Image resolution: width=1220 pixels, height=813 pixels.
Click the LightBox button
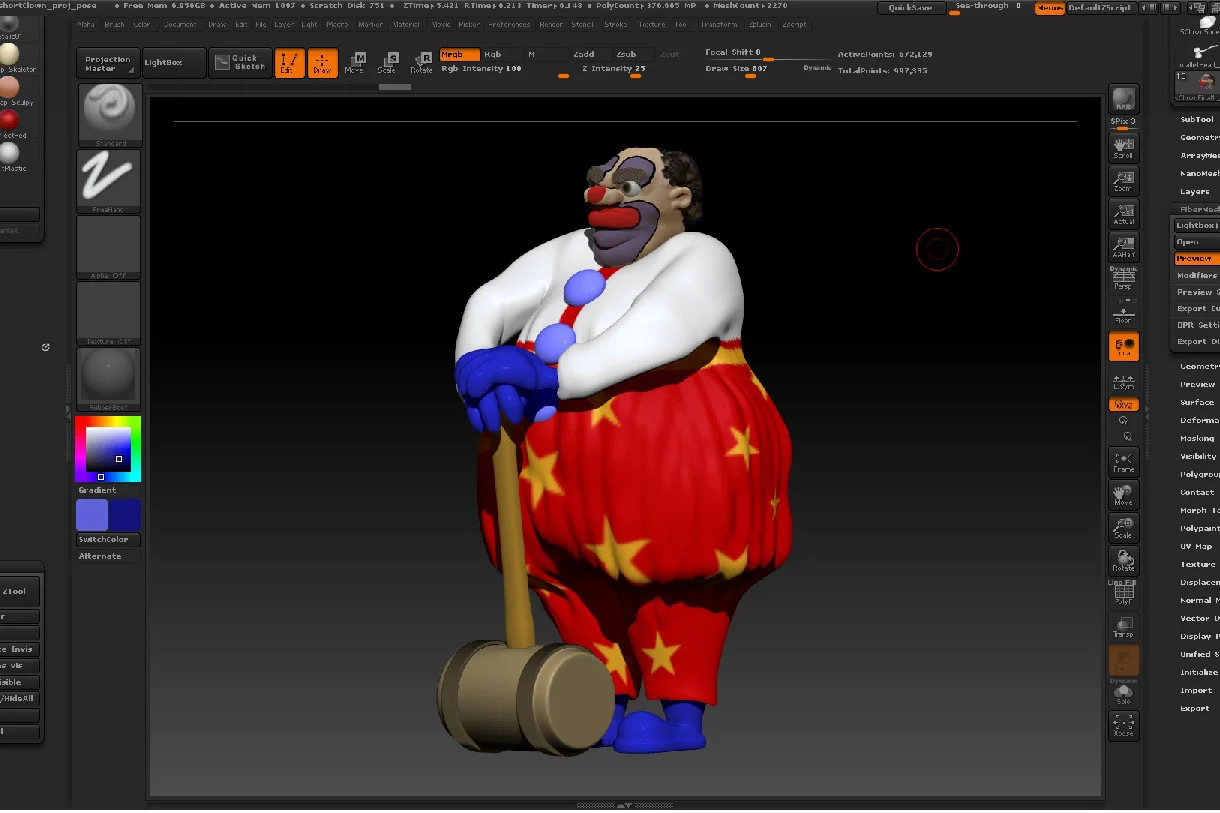pos(174,63)
